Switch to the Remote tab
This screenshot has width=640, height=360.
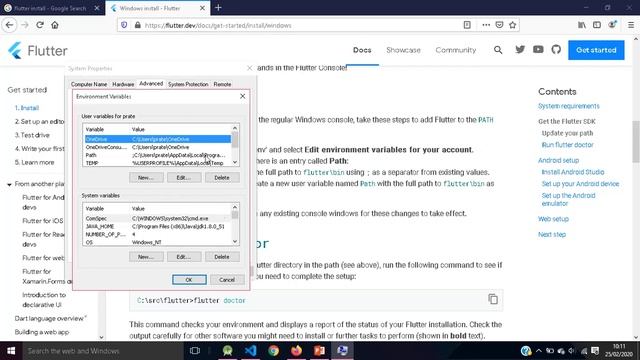click(222, 84)
